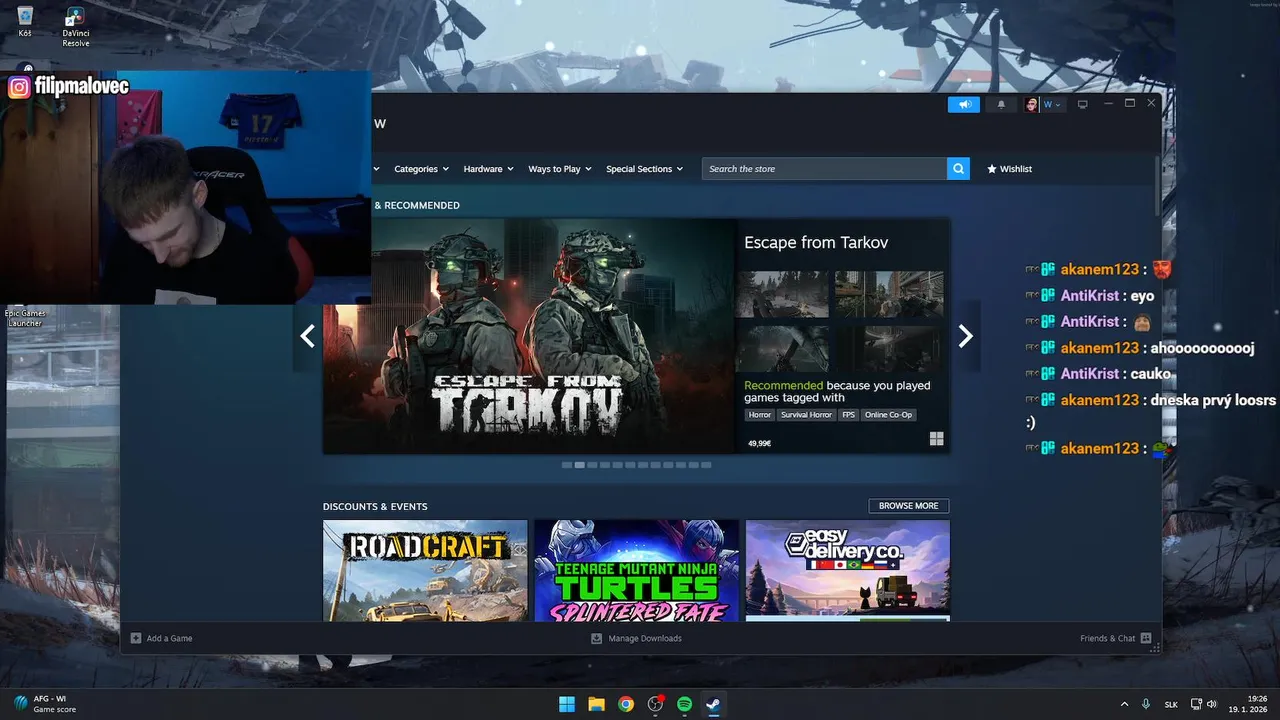1280x720 pixels.
Task: Open the Windows Start menu
Action: (567, 704)
